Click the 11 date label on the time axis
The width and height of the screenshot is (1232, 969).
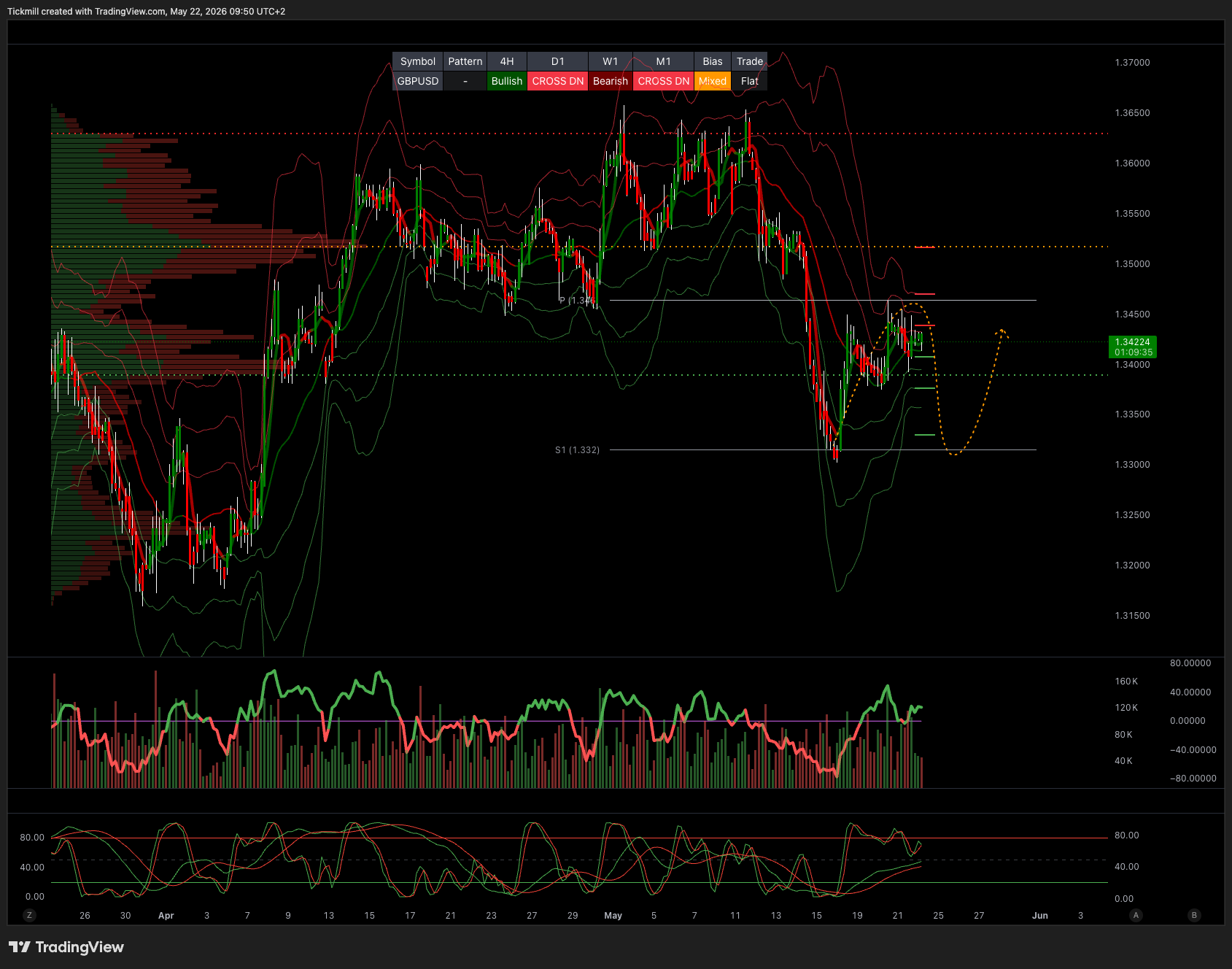click(x=735, y=916)
